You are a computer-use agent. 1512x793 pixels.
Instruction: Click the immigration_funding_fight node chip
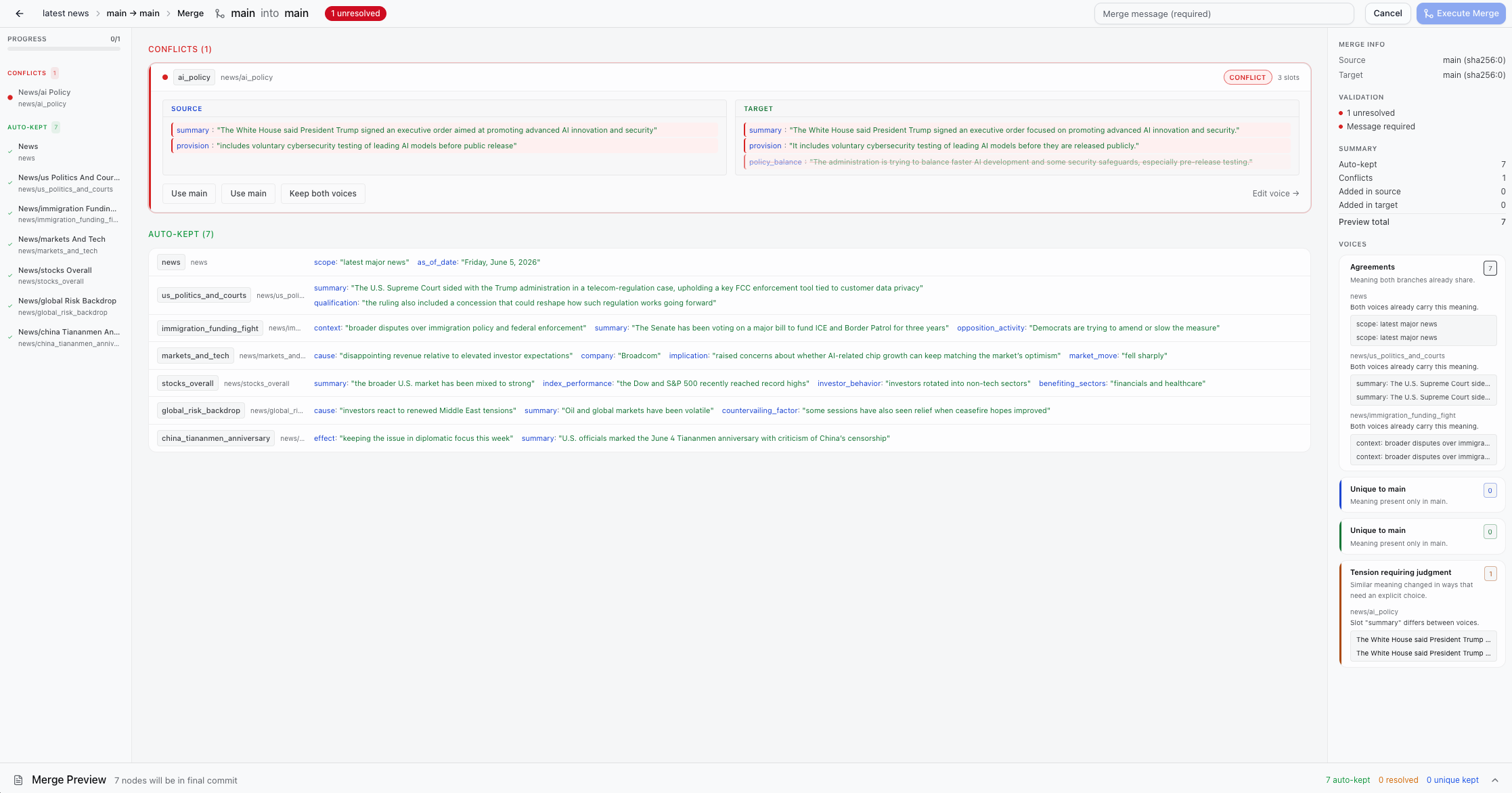(210, 328)
